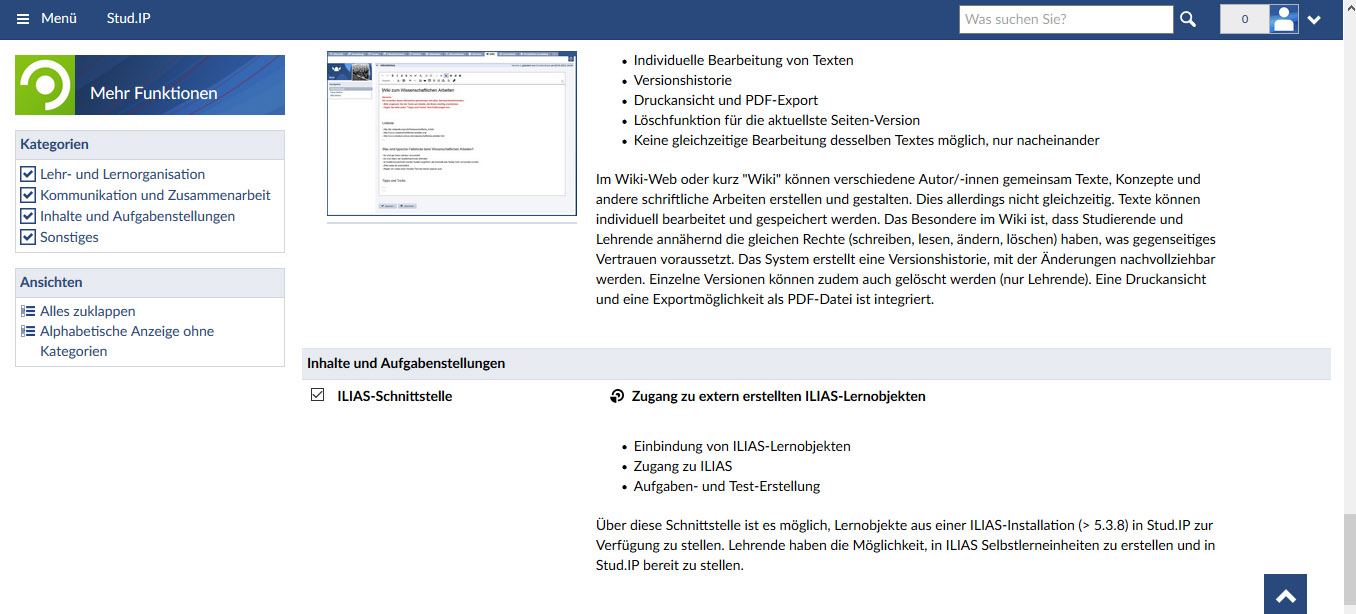The width and height of the screenshot is (1356, 614).
Task: Click the notification counter showing 0
Action: 1244,19
